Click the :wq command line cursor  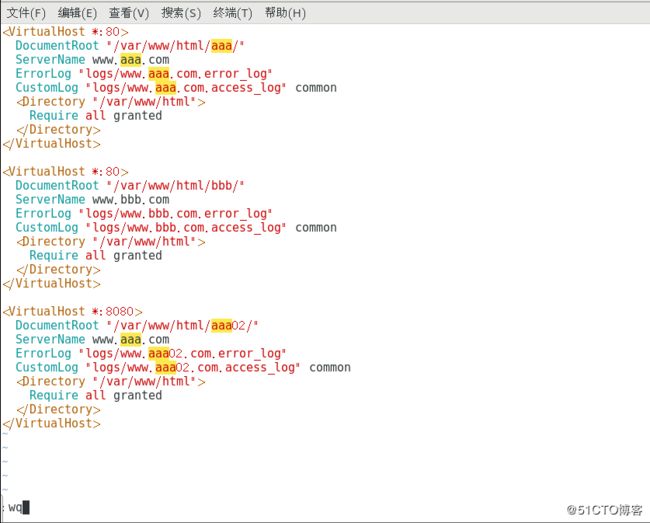pos(26,507)
